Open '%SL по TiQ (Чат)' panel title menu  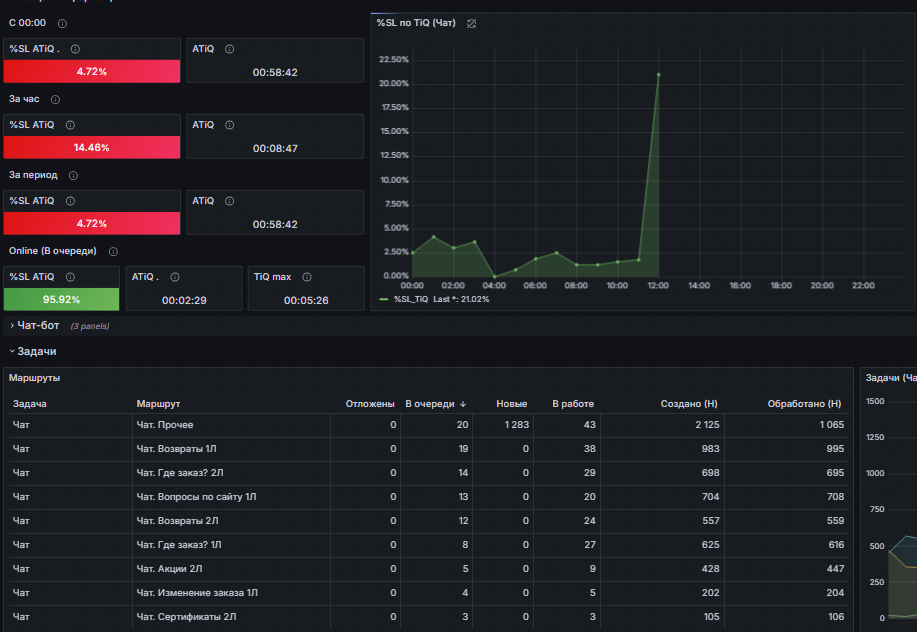[x=416, y=23]
